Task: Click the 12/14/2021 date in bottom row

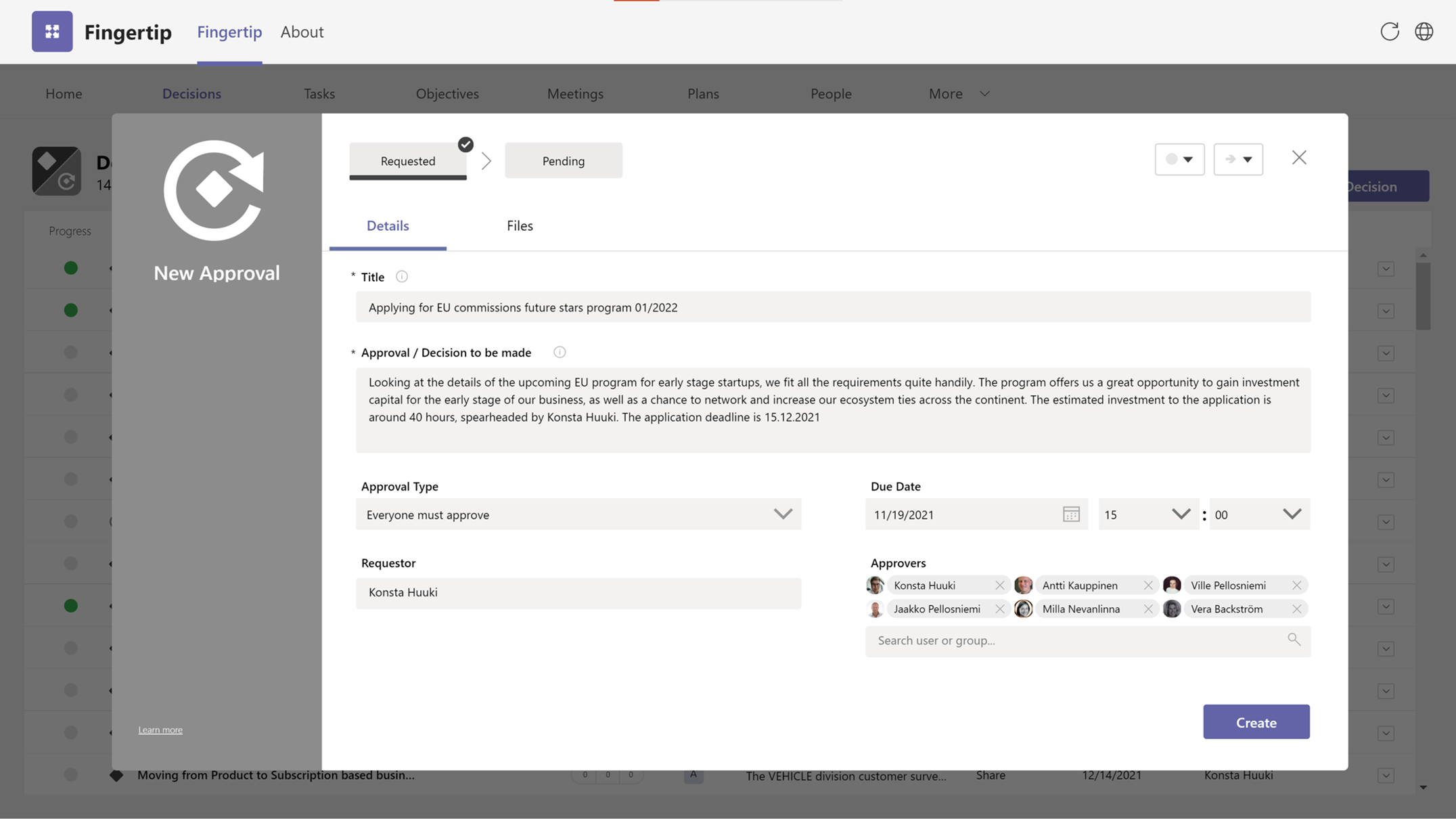Action: coord(1111,775)
